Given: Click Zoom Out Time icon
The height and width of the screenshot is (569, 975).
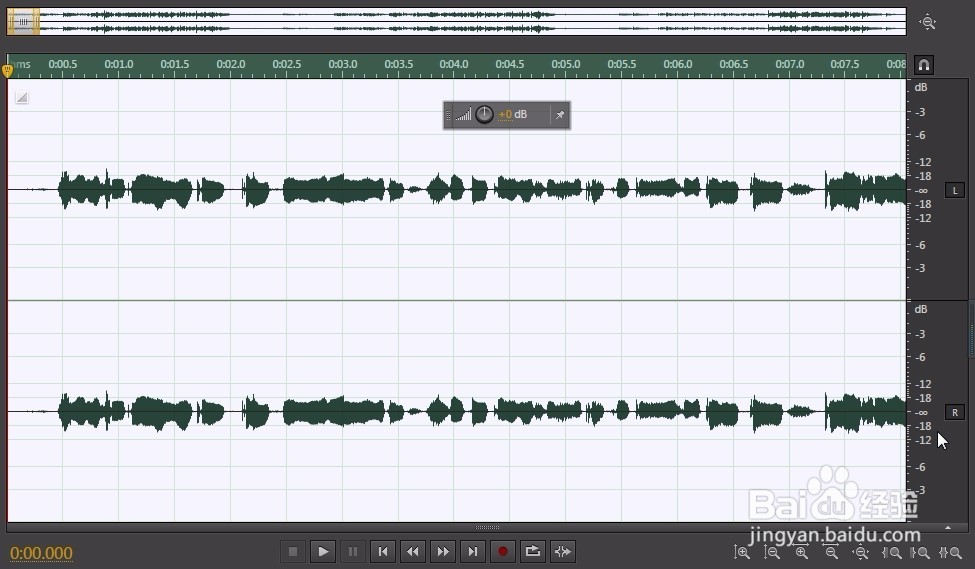Looking at the screenshot, I should point(831,552).
